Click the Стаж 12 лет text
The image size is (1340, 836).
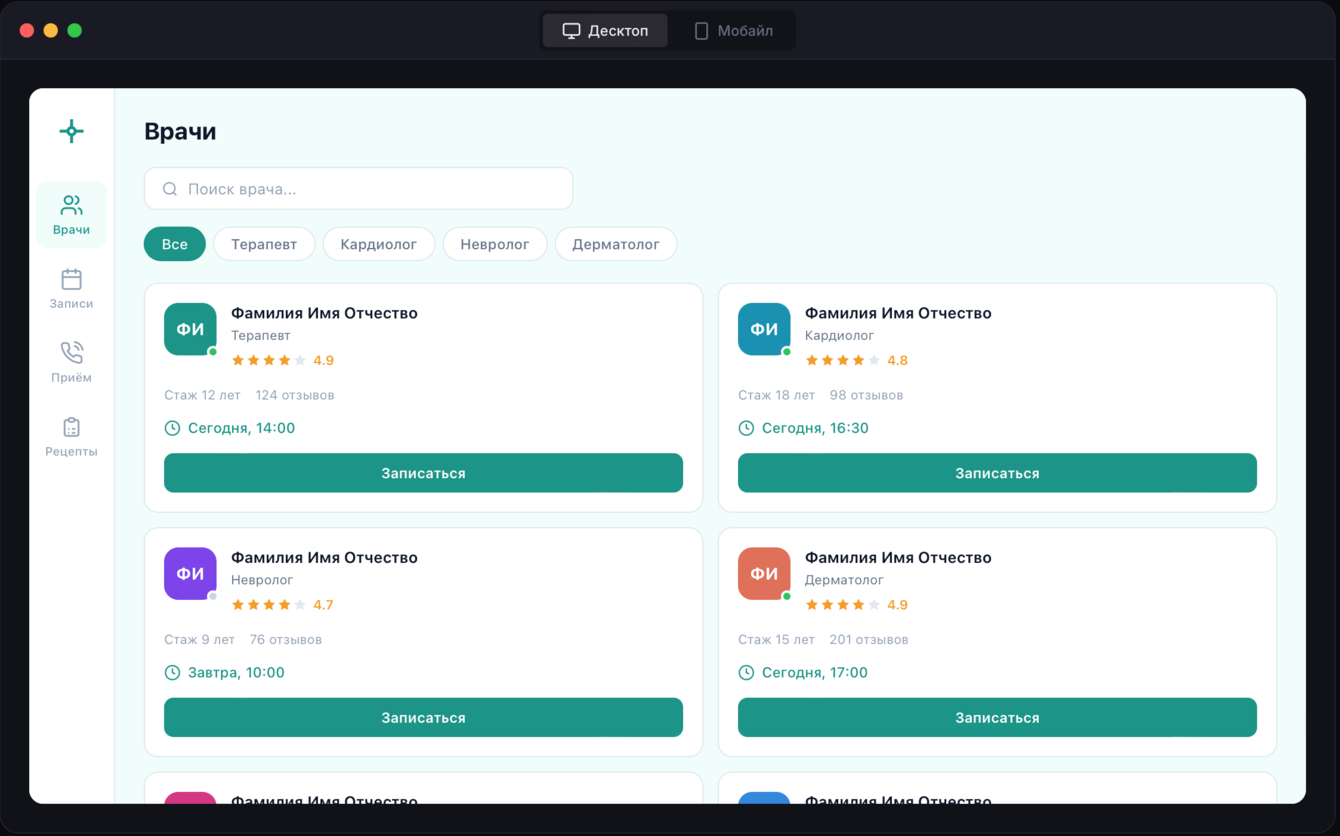coord(202,395)
